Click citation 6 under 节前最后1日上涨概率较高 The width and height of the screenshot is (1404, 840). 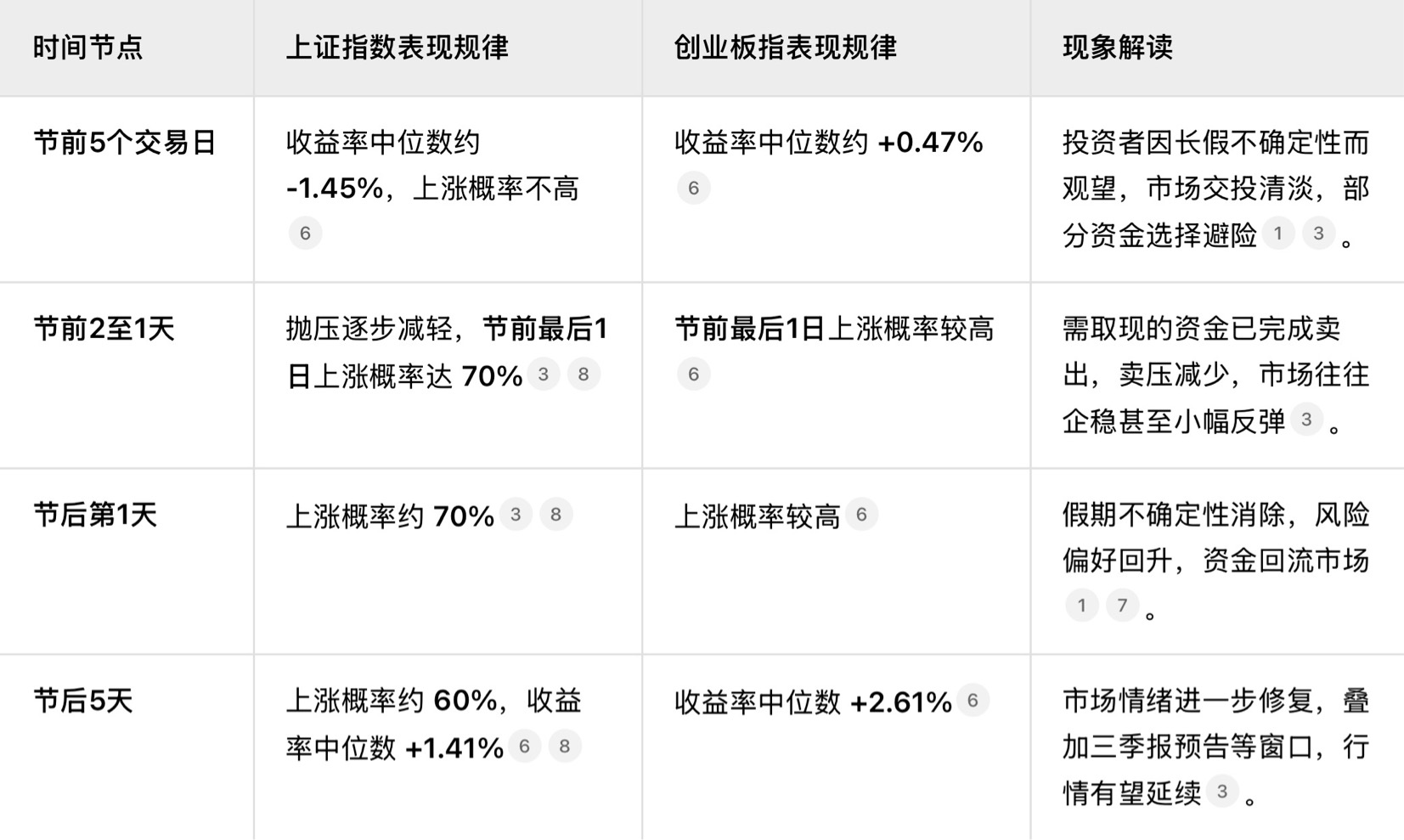693,374
